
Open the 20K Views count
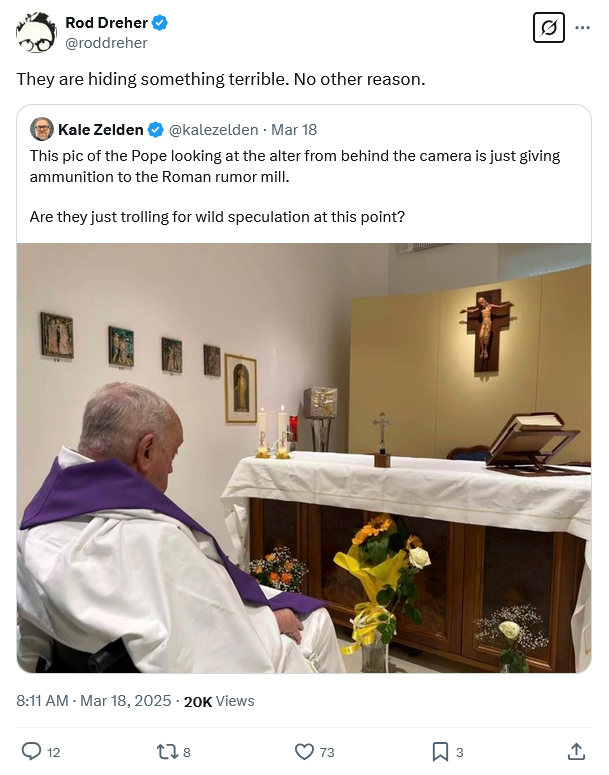click(219, 701)
